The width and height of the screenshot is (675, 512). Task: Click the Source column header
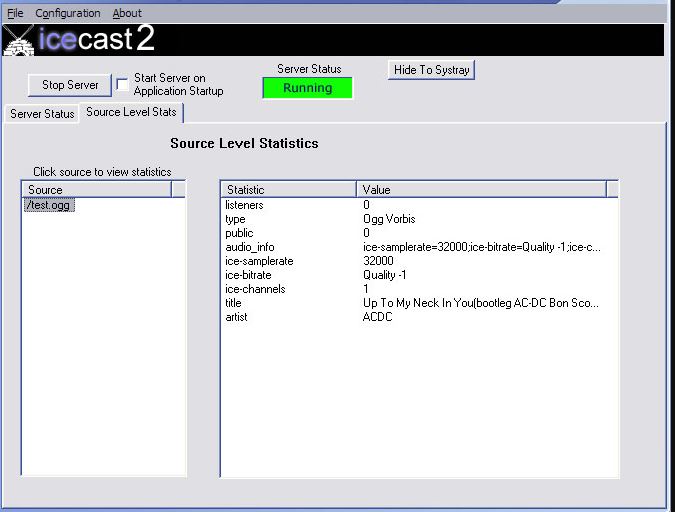[96, 189]
